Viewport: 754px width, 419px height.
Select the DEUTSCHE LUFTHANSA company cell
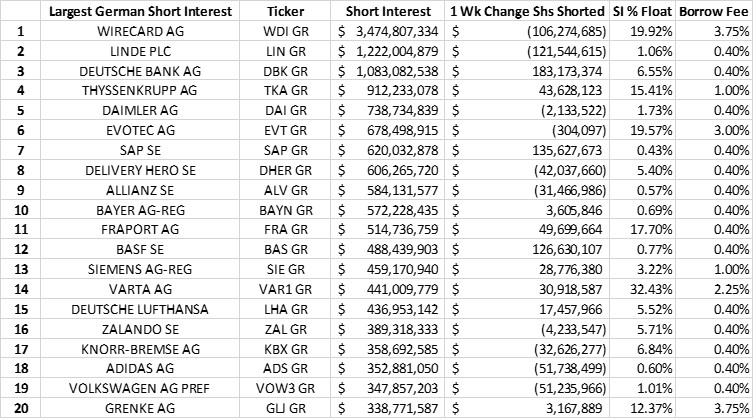(x=144, y=305)
